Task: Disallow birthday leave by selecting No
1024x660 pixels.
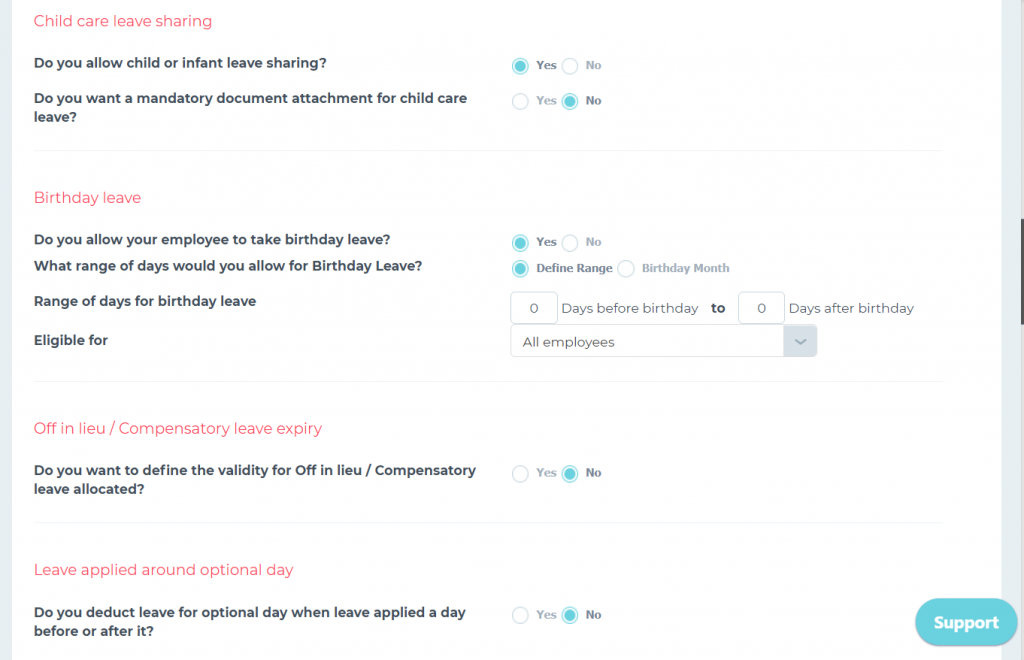Action: pyautogui.click(x=569, y=242)
